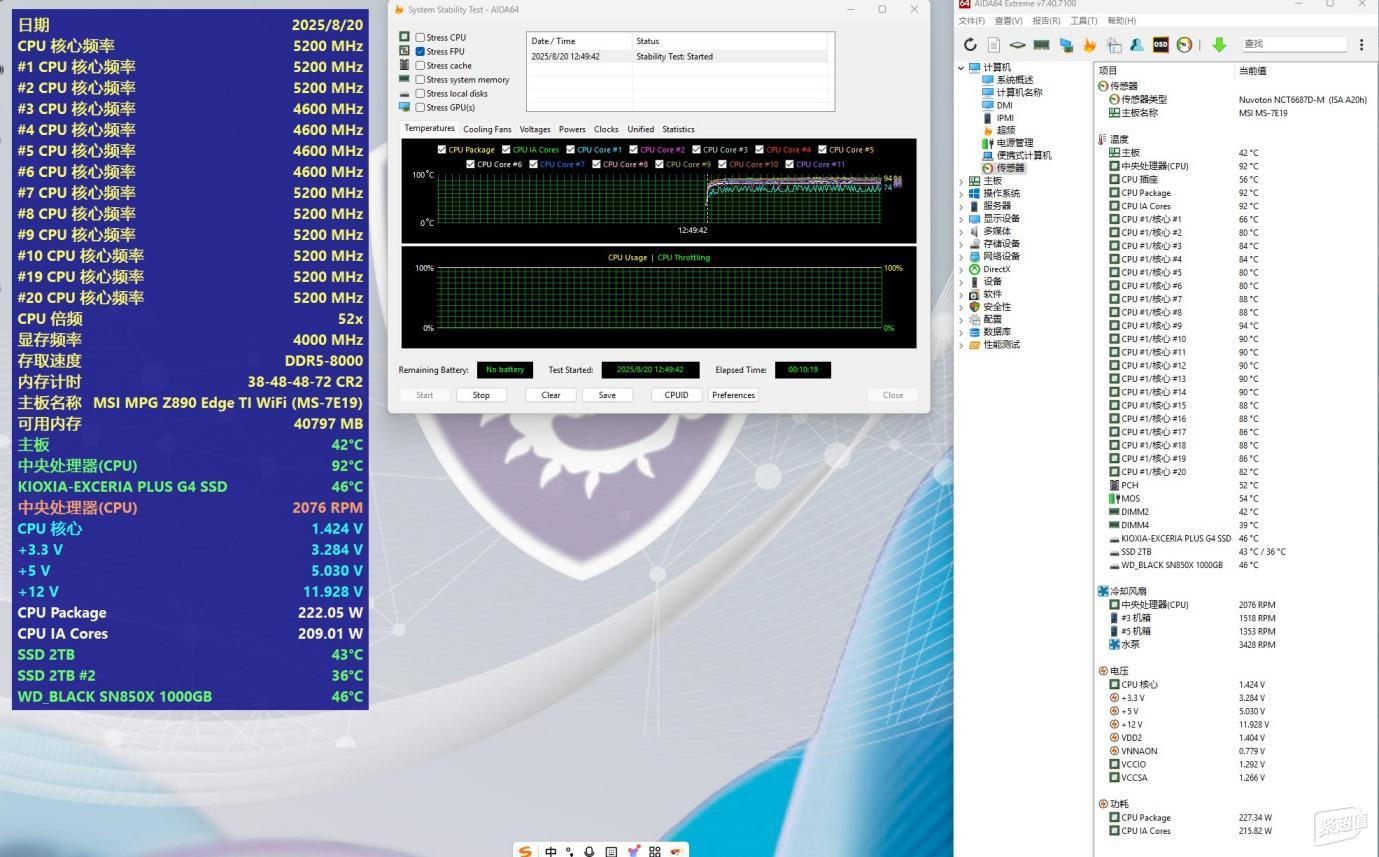Enable the Stress GPU(s) checkbox
The height and width of the screenshot is (857, 1379).
pos(421,107)
